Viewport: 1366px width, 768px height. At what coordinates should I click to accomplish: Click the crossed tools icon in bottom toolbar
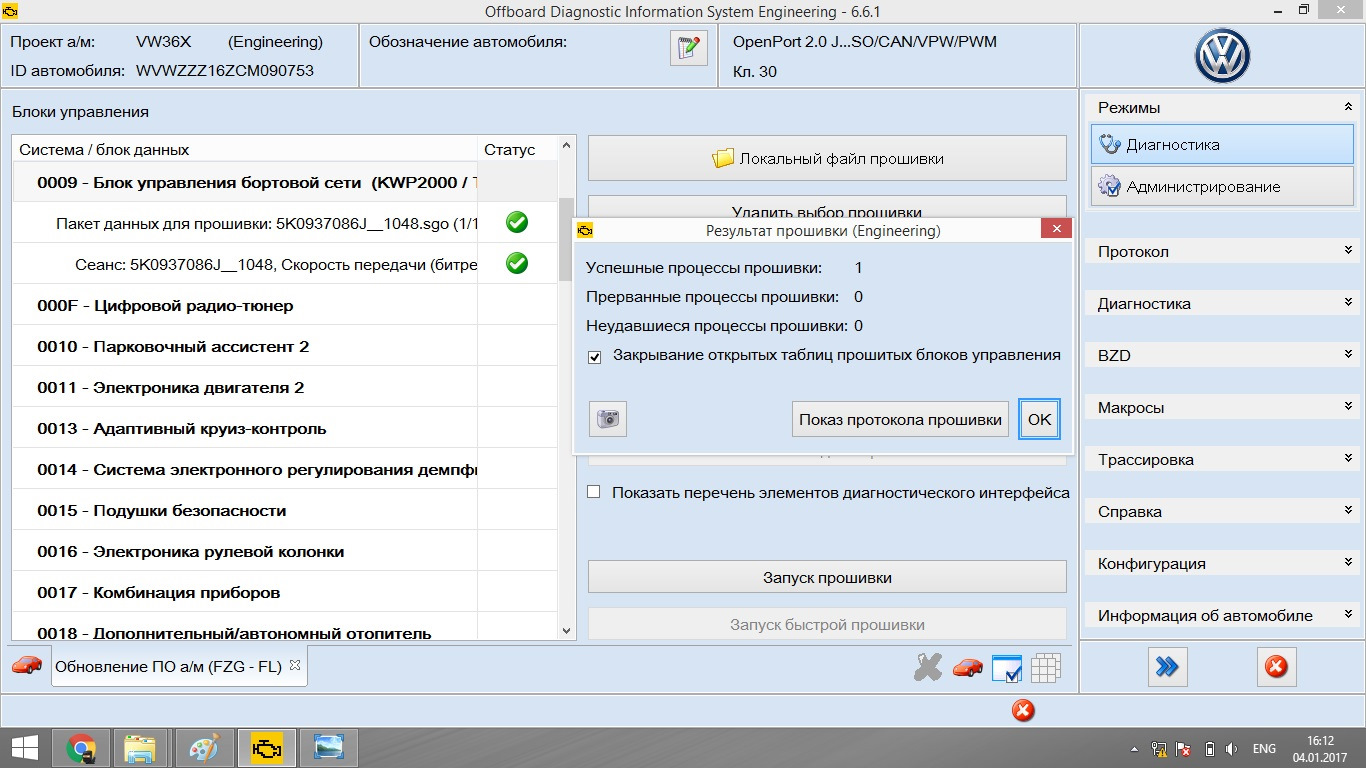[928, 667]
